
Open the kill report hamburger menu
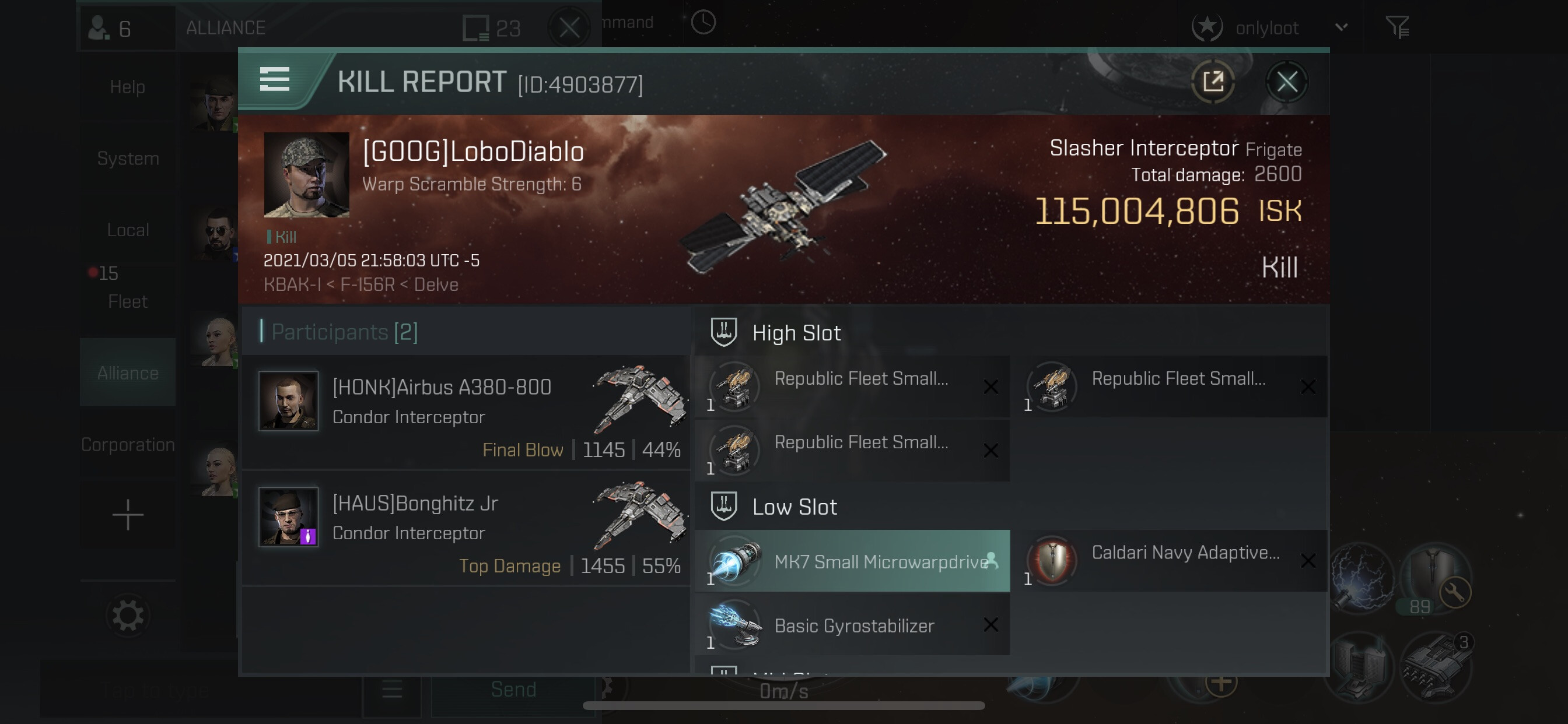pos(274,80)
